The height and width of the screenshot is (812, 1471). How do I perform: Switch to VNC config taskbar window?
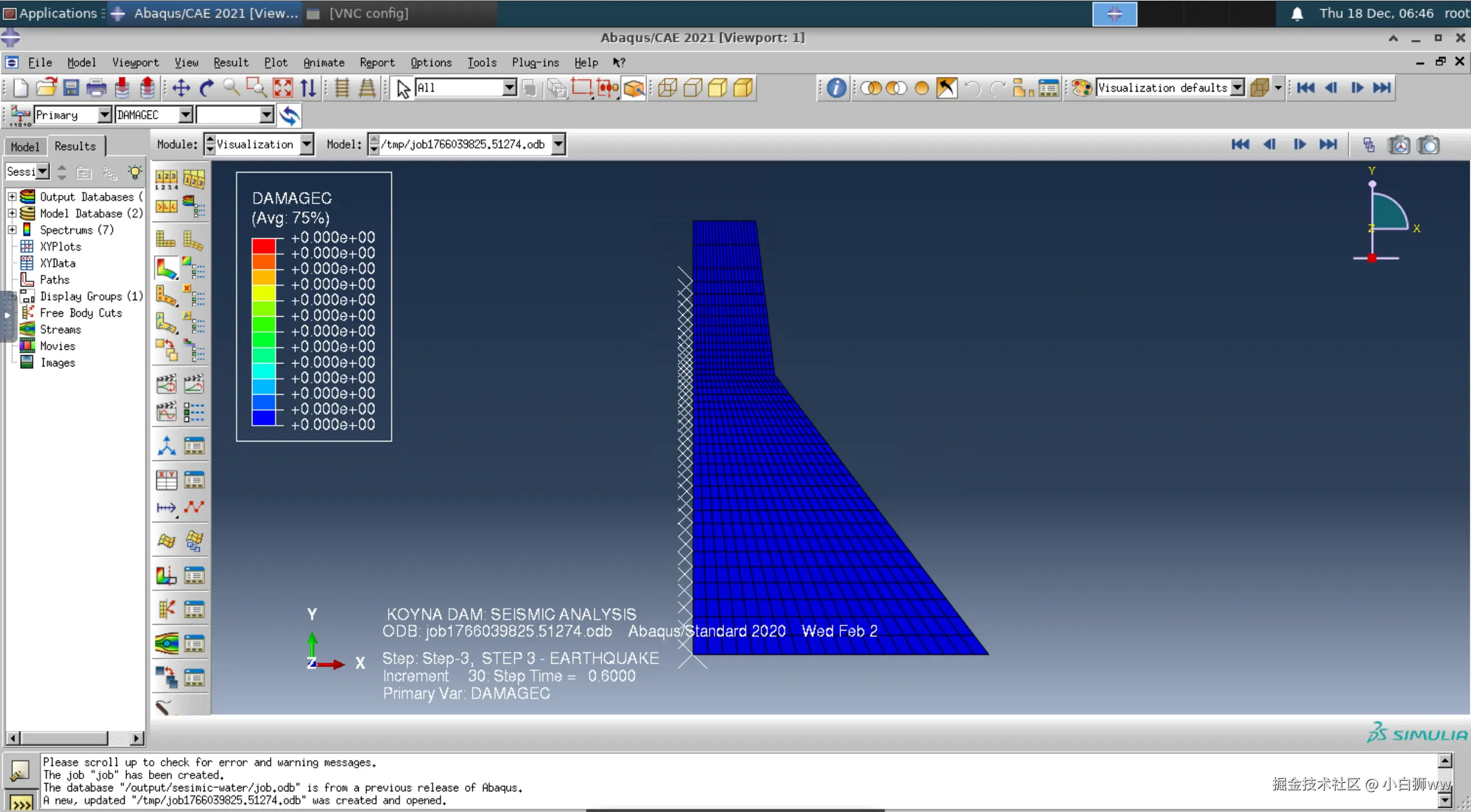click(368, 13)
